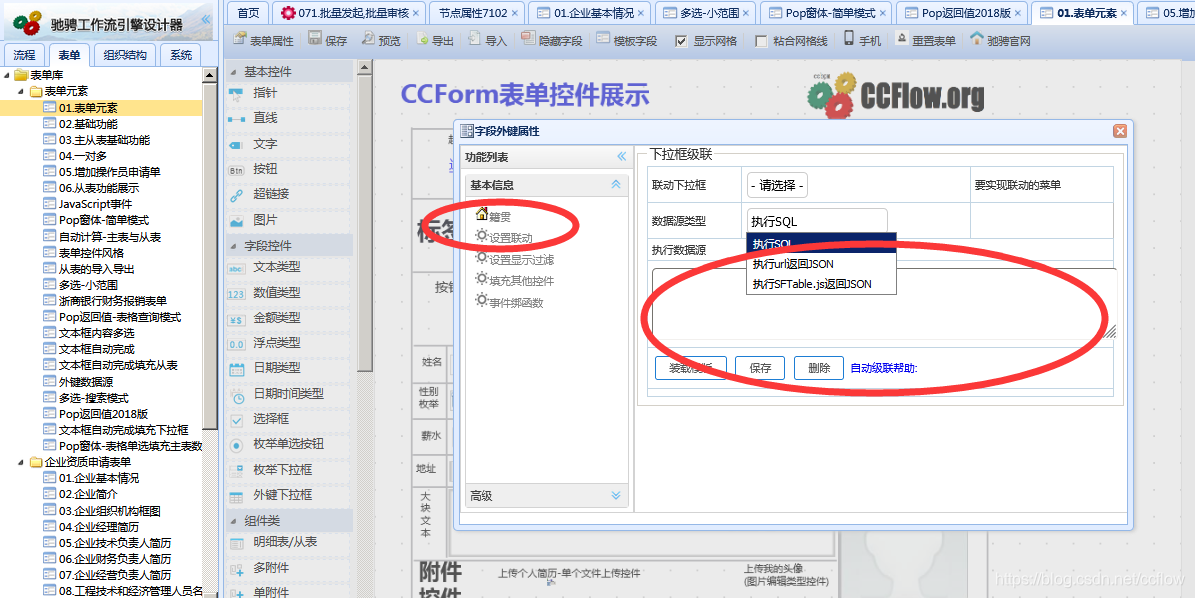The image size is (1195, 598).
Task: Add a 日期类型 date field
Action: point(276,368)
